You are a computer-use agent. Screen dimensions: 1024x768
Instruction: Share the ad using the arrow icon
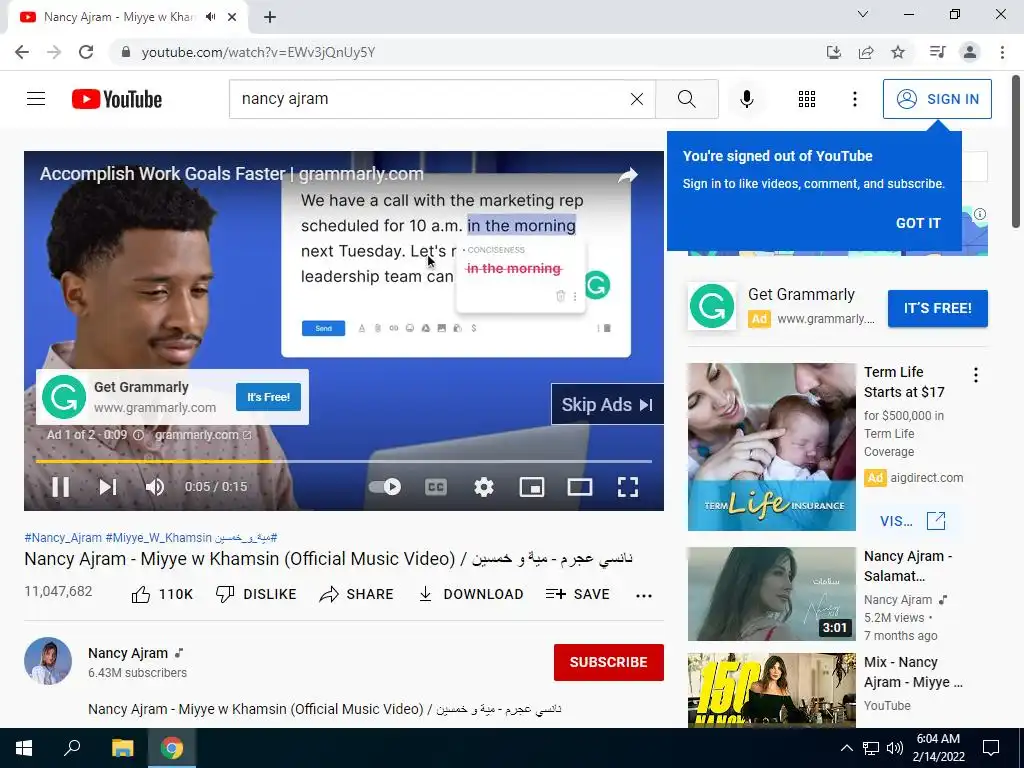628,175
